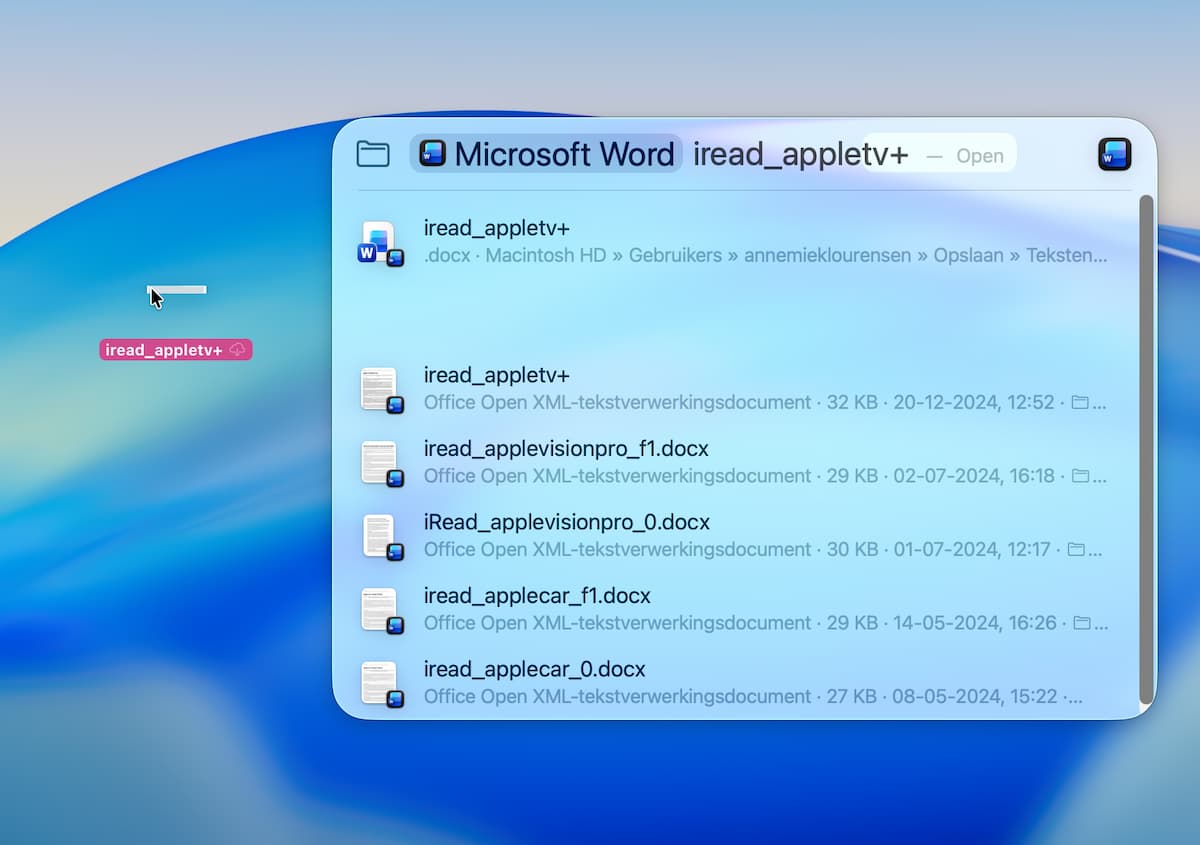
Task: Click folder icon at end of iread_applecar_f1.docx row
Action: point(1080,623)
